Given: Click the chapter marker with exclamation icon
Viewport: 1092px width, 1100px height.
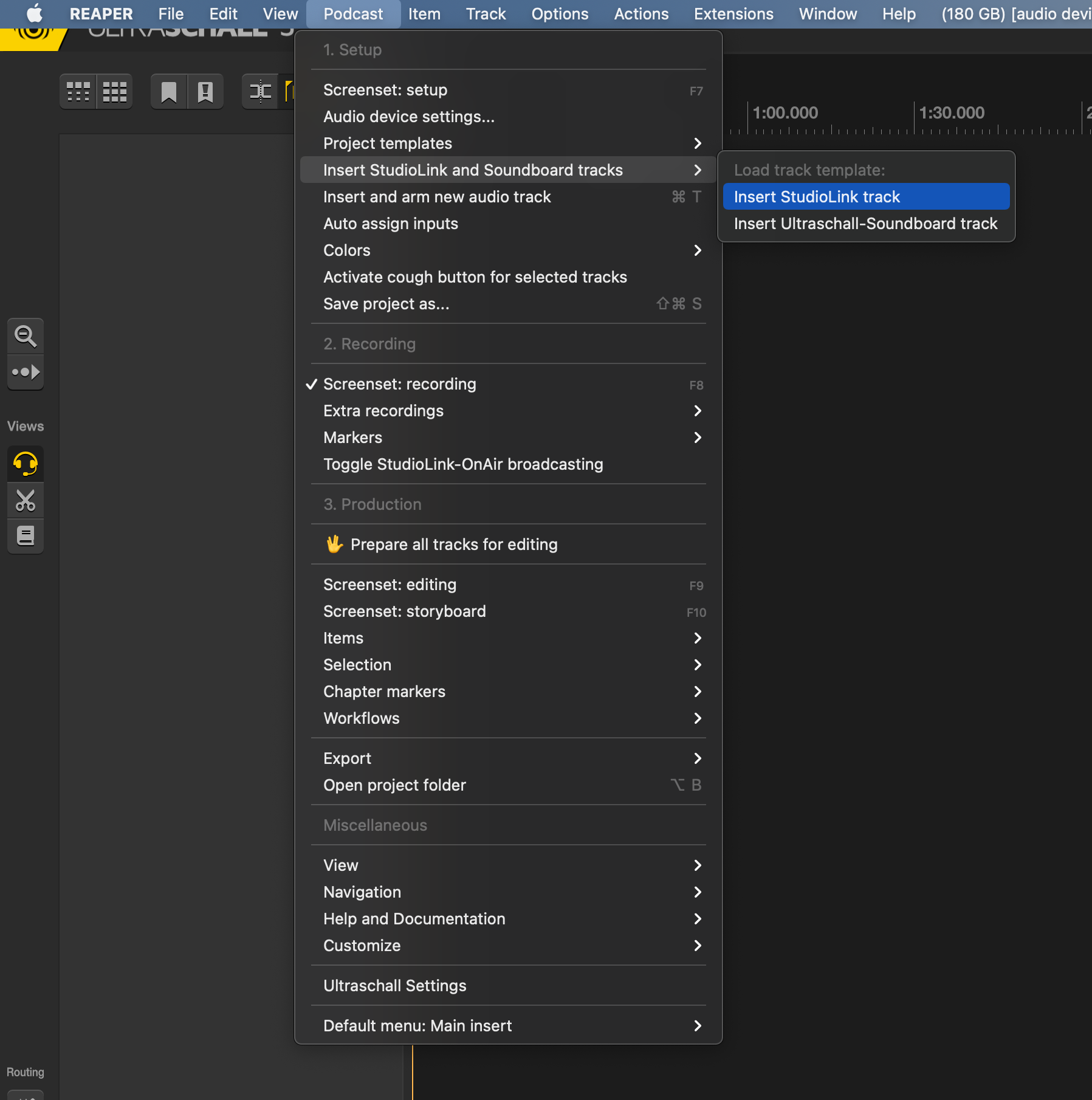Looking at the screenshot, I should coord(205,92).
